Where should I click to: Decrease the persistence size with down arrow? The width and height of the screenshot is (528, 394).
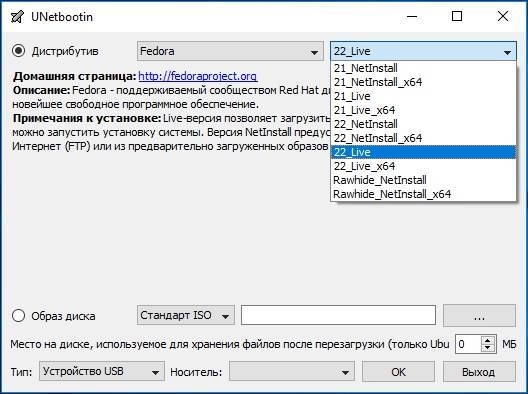[488, 348]
